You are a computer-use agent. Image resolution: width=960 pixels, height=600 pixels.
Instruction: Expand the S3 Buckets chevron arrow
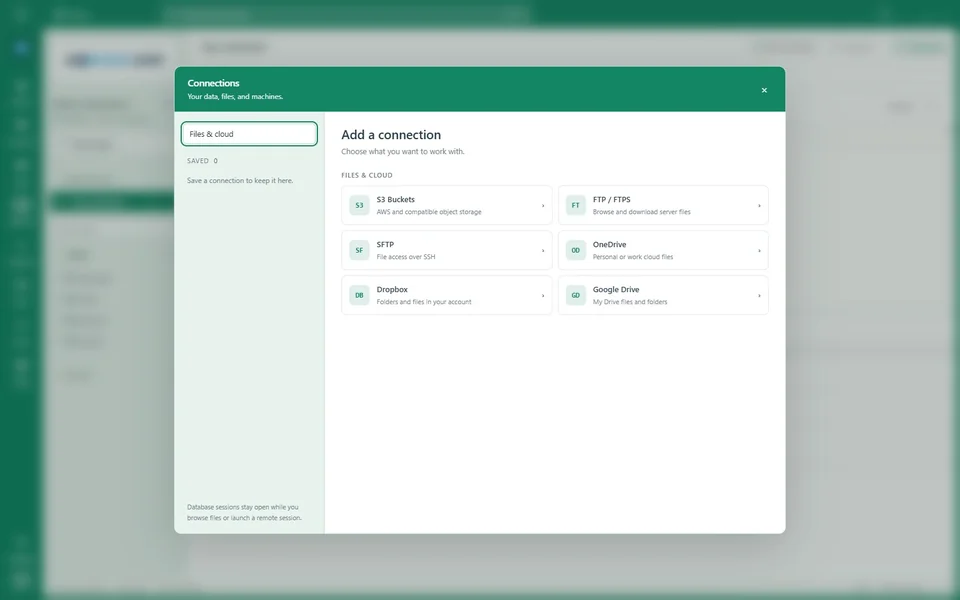[x=543, y=206]
